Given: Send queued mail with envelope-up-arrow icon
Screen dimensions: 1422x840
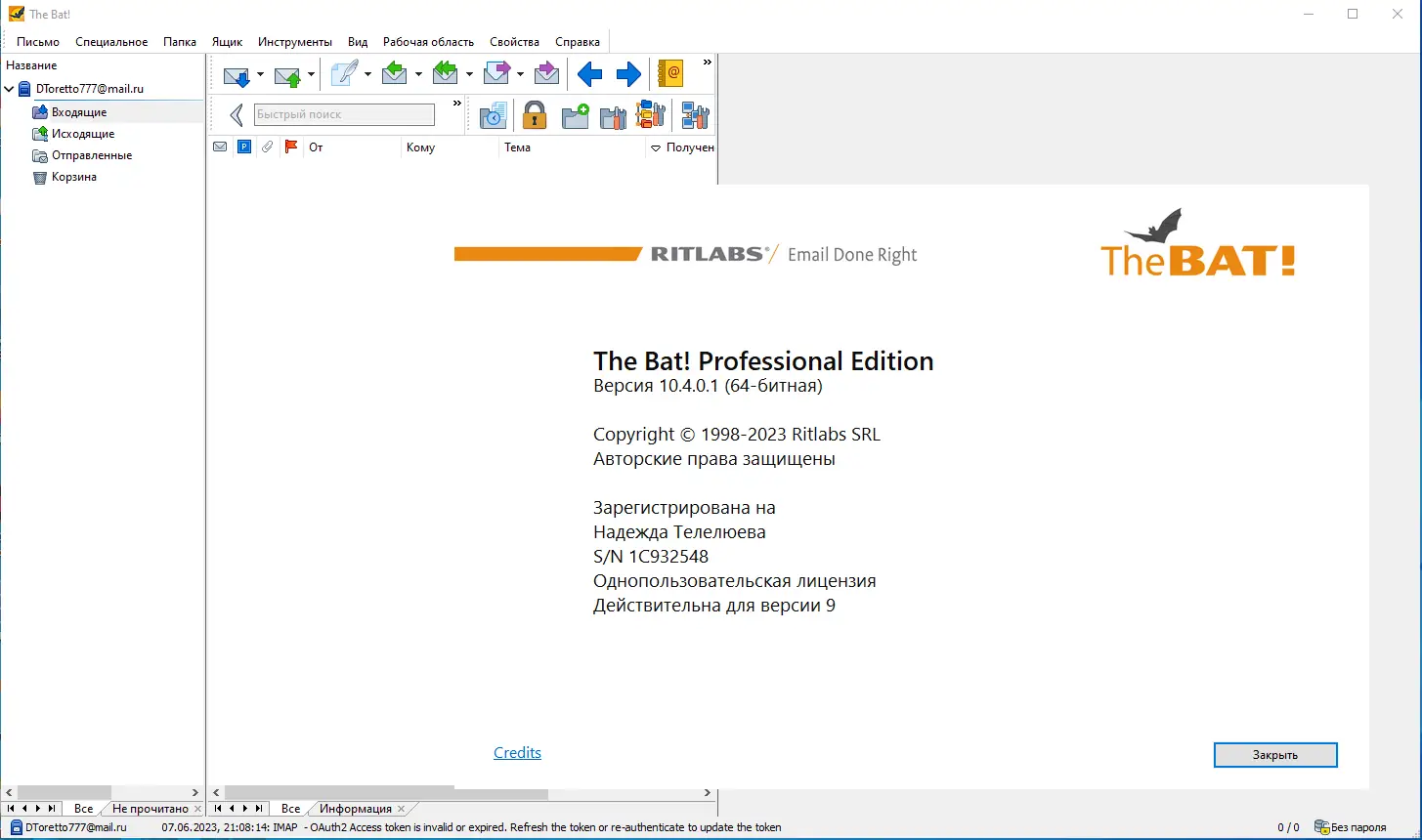Looking at the screenshot, I should (287, 74).
